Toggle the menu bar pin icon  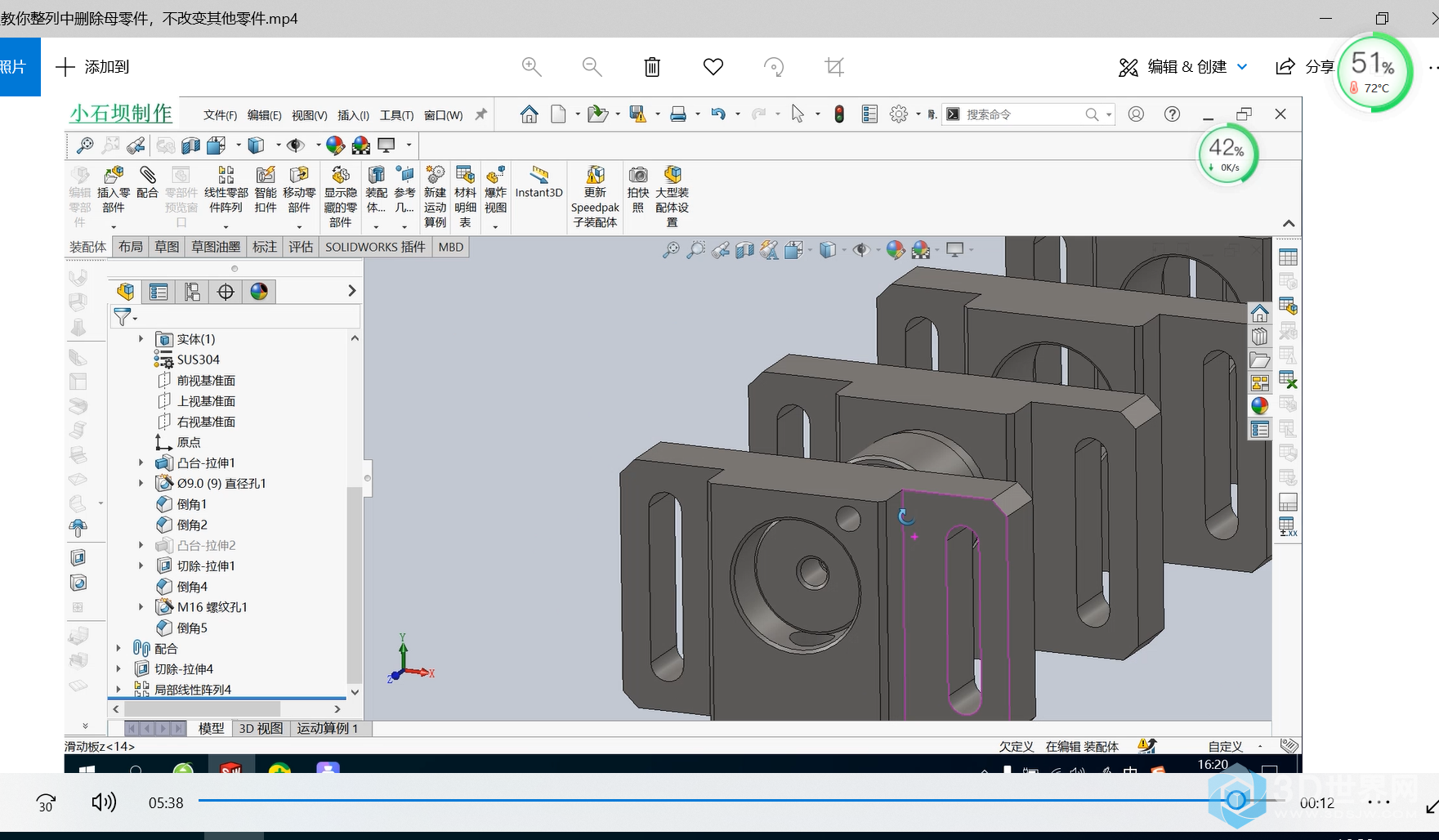481,114
